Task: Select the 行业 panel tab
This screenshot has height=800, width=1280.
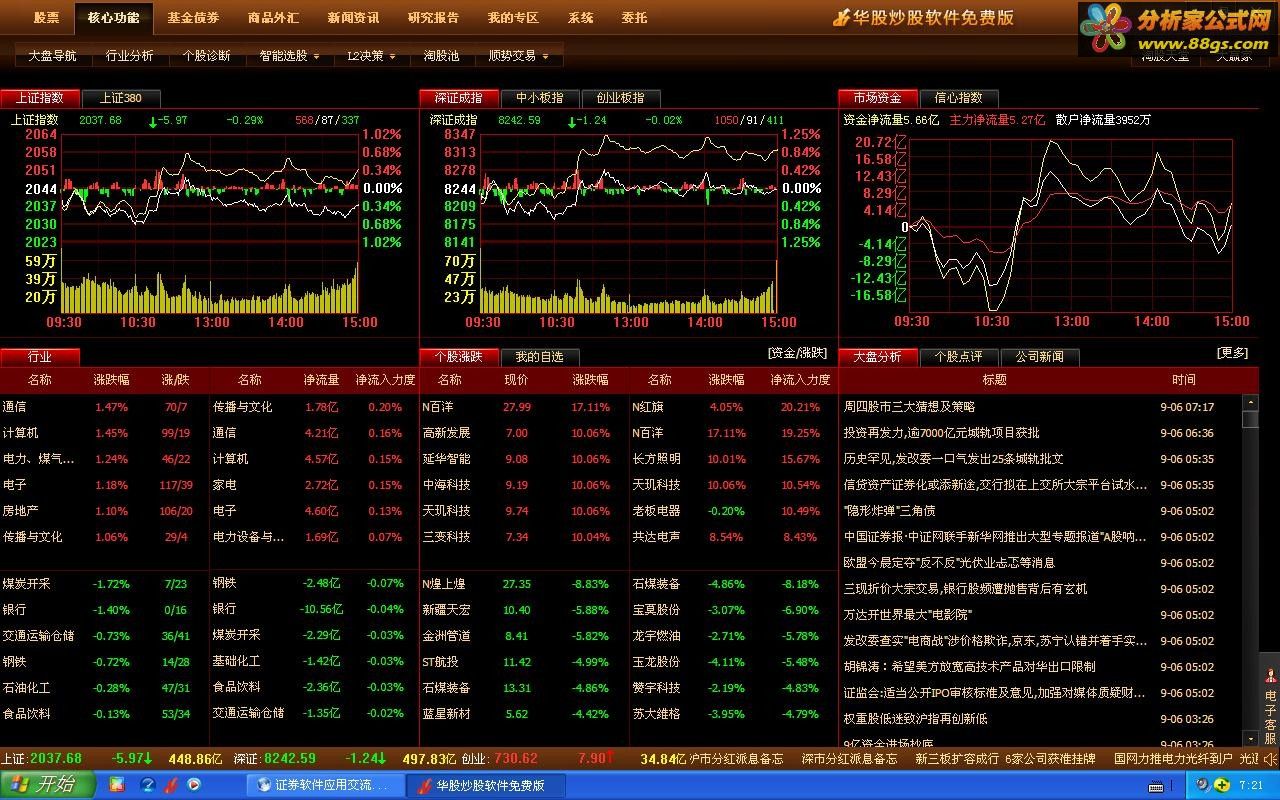Action: click(40, 357)
